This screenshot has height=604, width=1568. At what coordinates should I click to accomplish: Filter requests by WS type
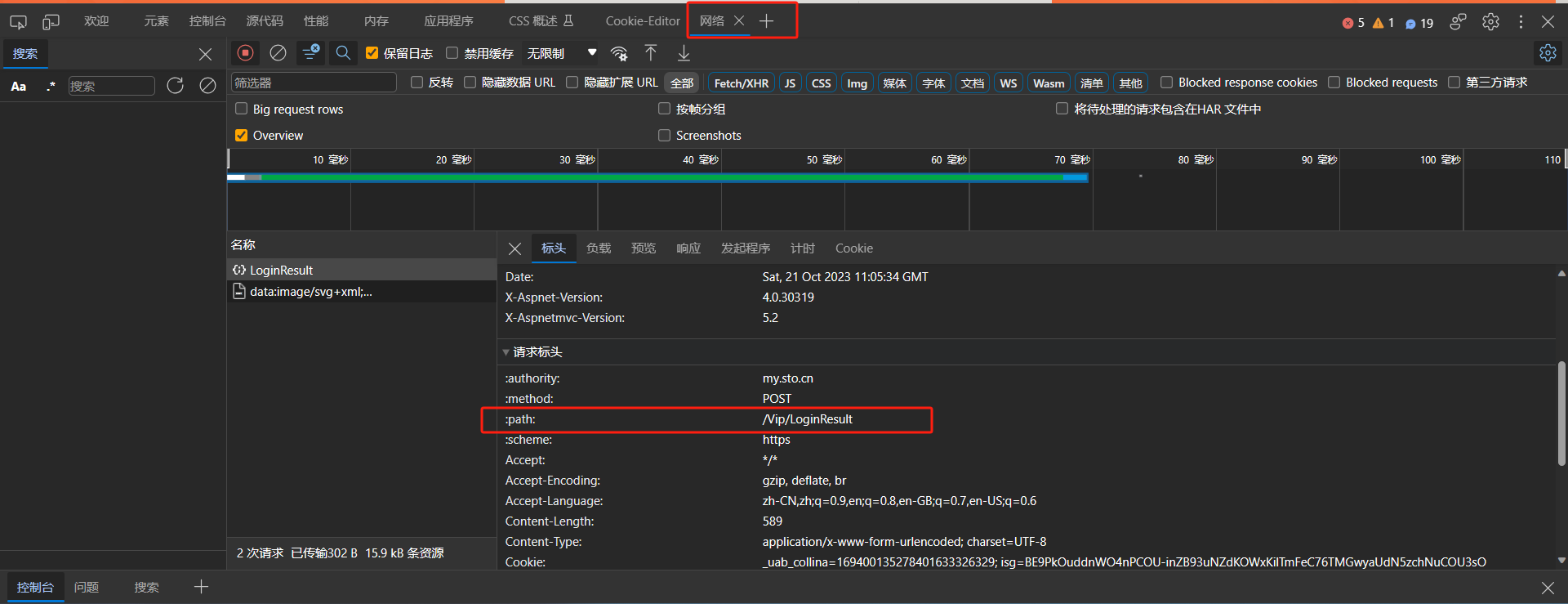click(1009, 83)
